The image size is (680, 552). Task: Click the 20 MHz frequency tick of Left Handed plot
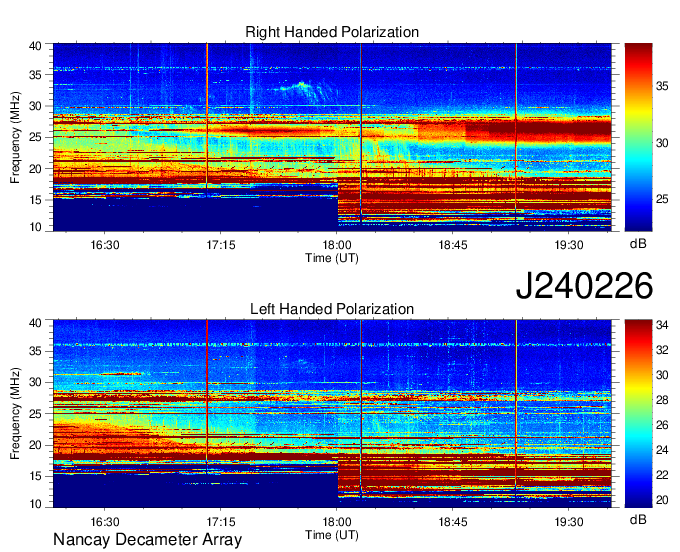pyautogui.click(x=35, y=445)
